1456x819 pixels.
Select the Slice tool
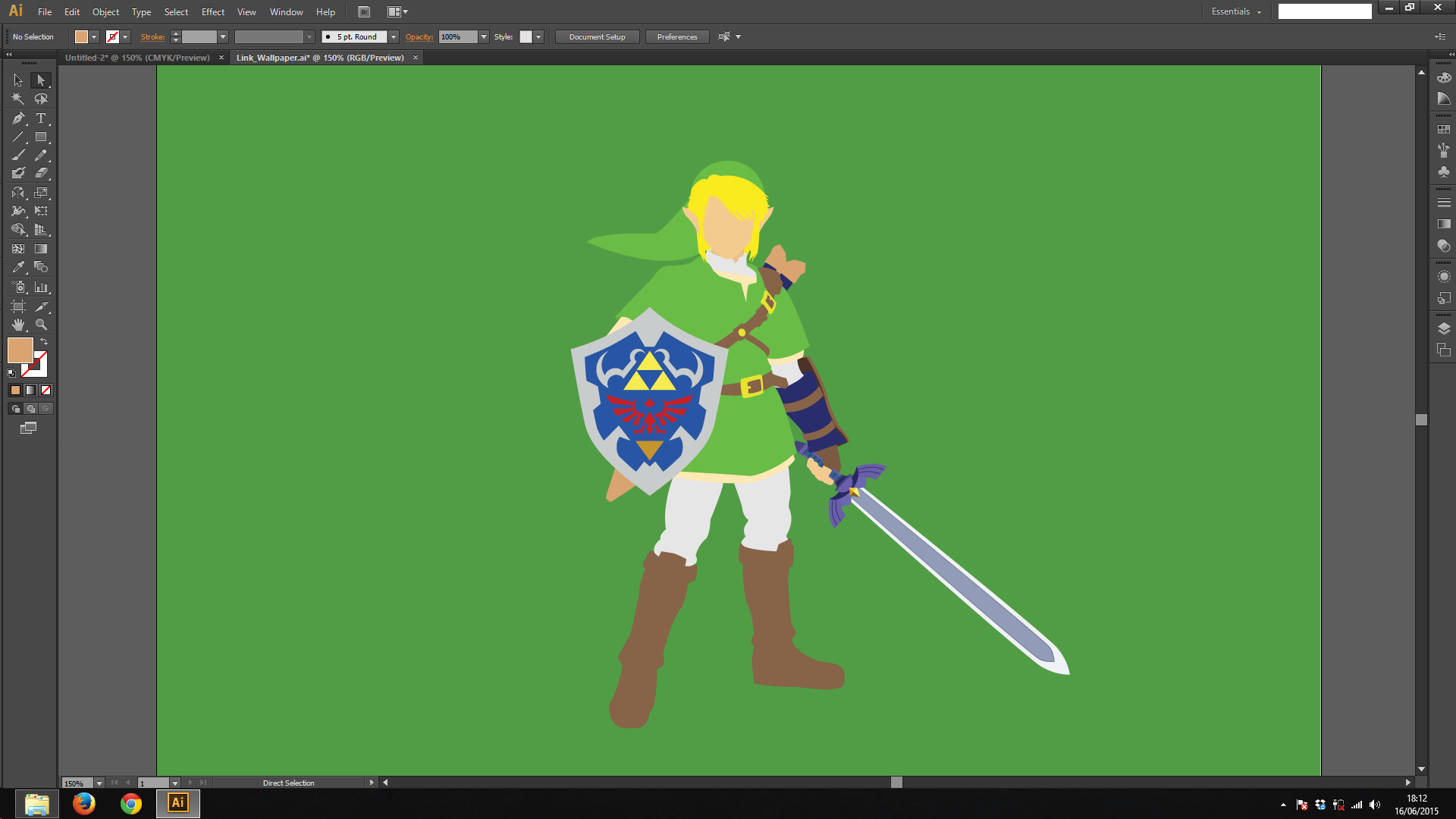coord(41,306)
